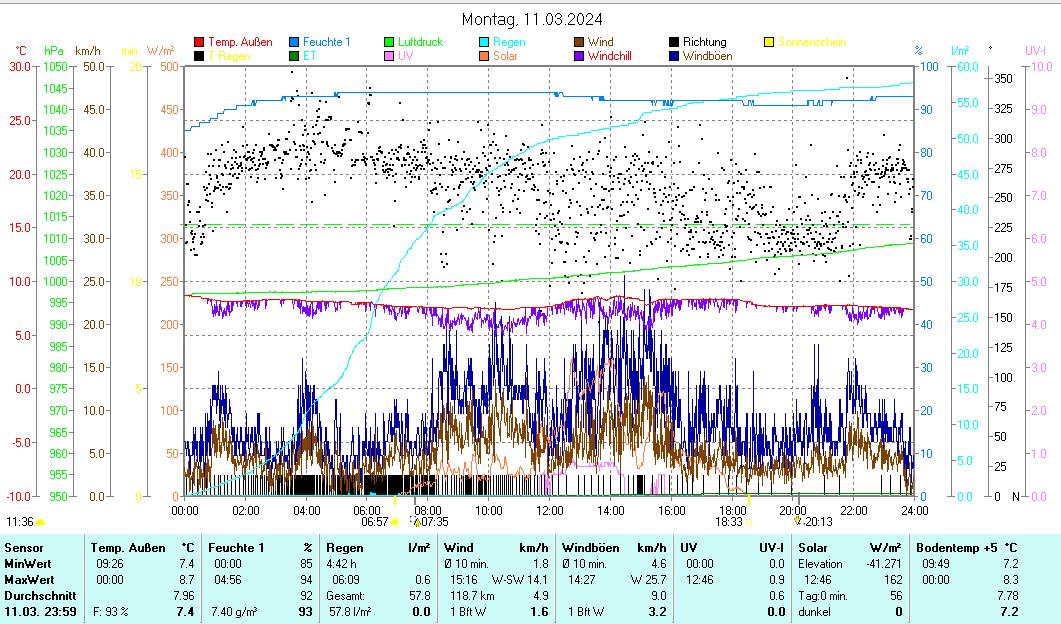Screen dimensions: 1061x624
Task: Click the brown Wind legend square
Action: (x=580, y=42)
